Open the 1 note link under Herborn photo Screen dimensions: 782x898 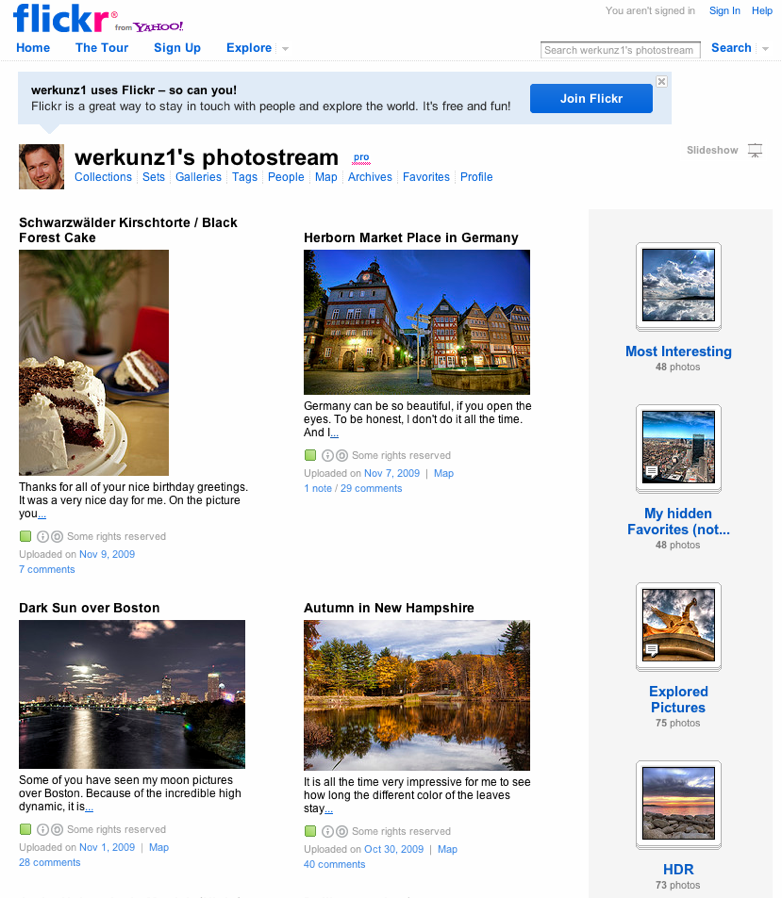click(318, 489)
